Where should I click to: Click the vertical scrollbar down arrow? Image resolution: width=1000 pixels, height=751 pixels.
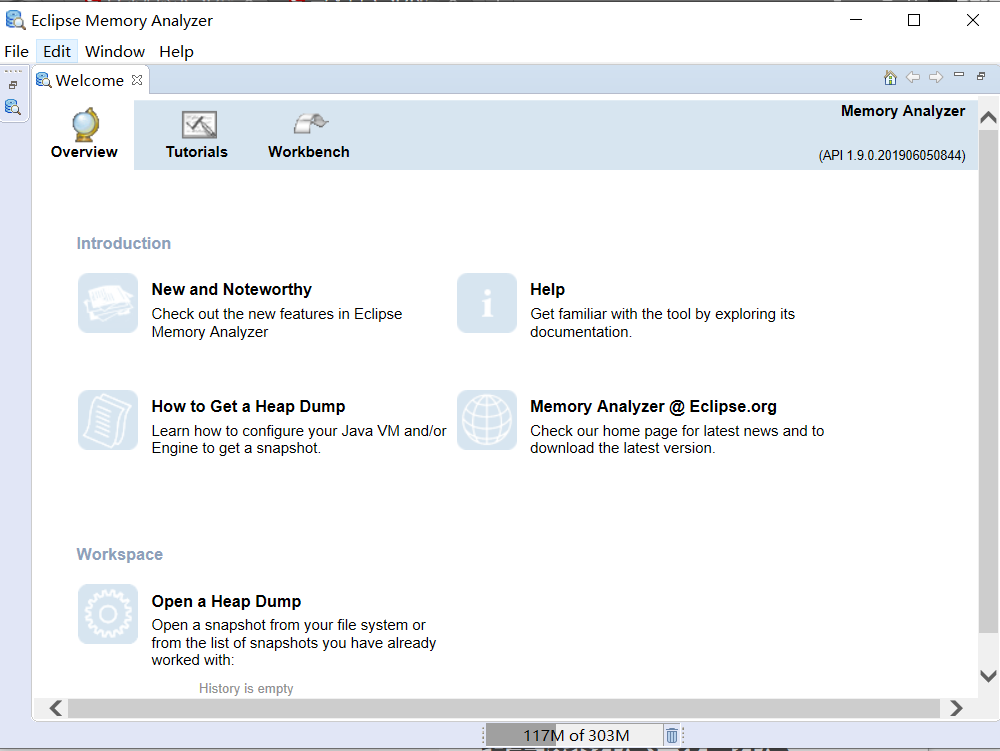988,676
